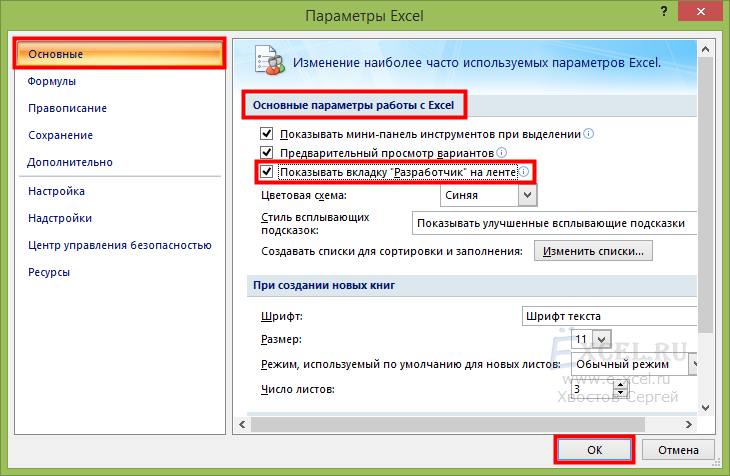This screenshot has width=730, height=476.
Task: Confirm settings with the OK button
Action: (595, 450)
